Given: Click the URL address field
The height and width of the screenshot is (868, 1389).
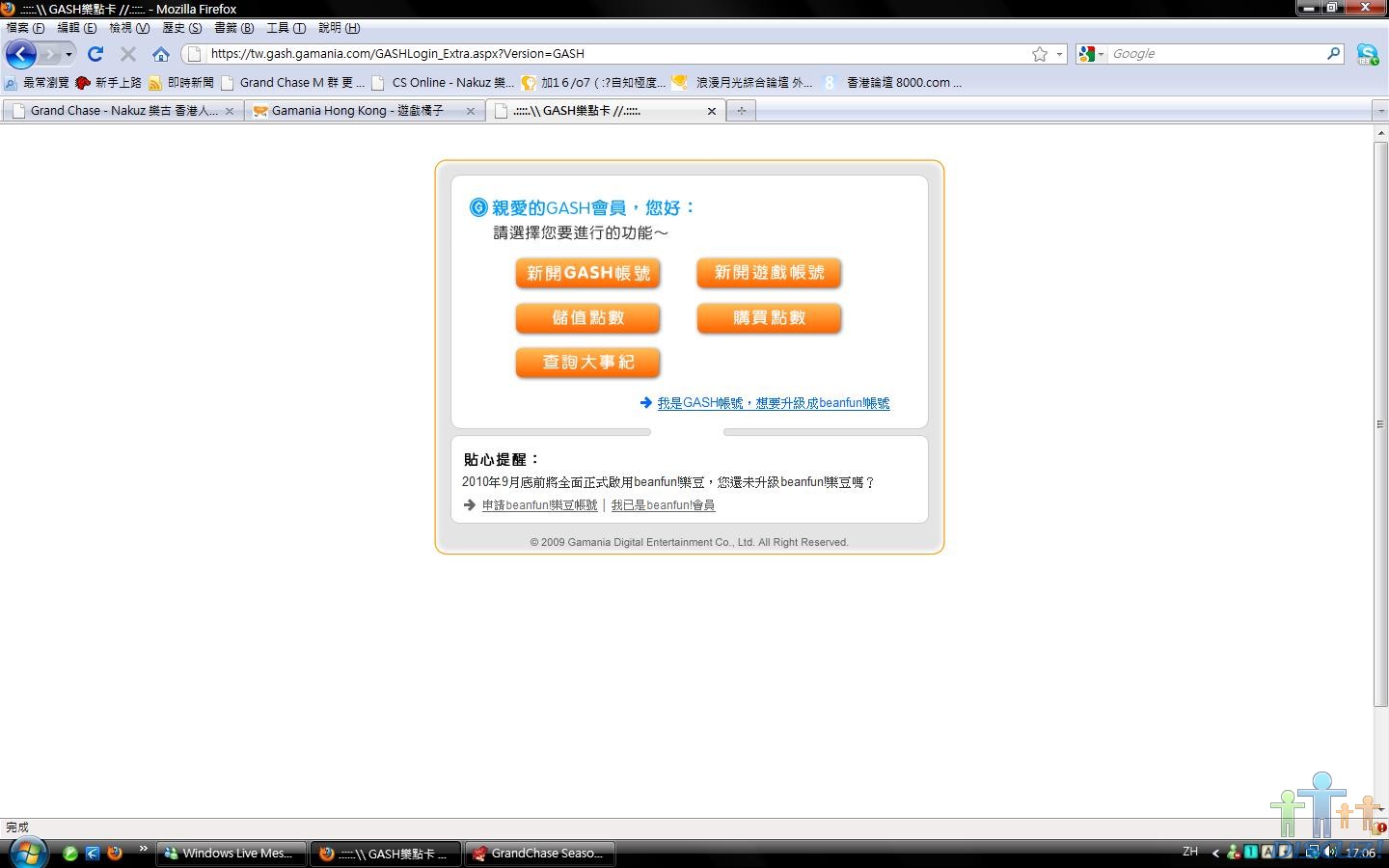Looking at the screenshot, I should pos(617,54).
